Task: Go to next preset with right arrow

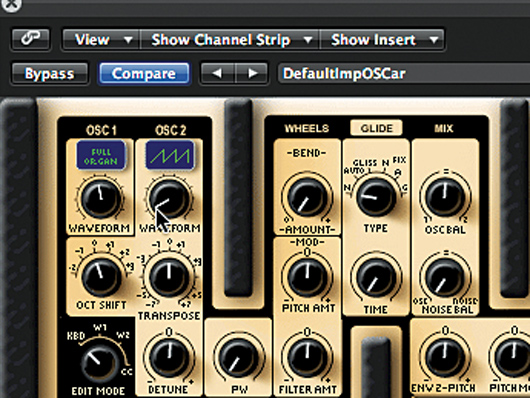Action: click(252, 73)
